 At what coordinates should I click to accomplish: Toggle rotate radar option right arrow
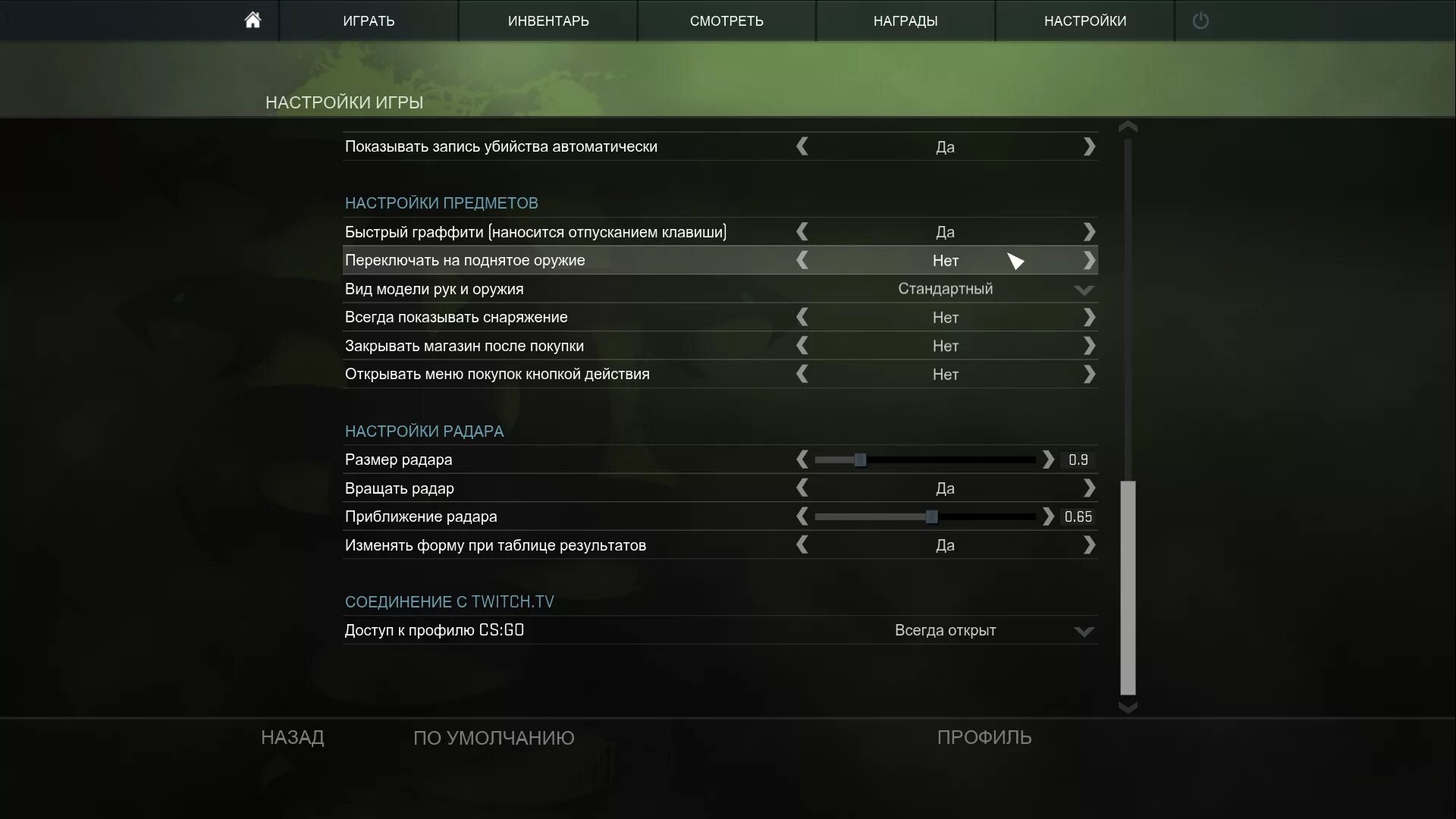point(1089,488)
